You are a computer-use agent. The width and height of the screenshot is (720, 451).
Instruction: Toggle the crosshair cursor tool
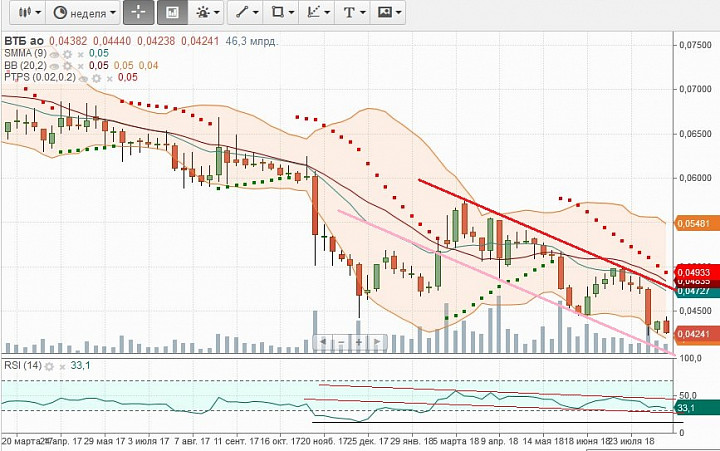[x=139, y=13]
